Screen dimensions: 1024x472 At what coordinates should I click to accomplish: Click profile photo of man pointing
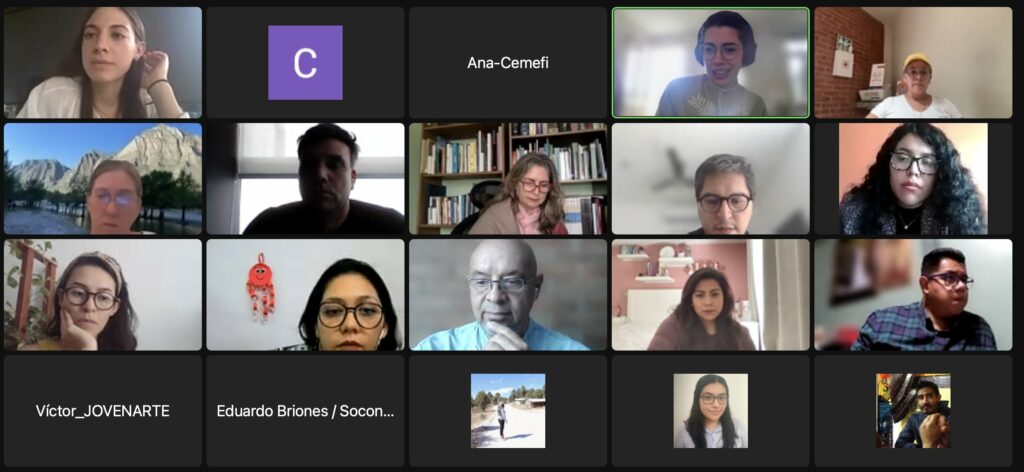pos(913,411)
